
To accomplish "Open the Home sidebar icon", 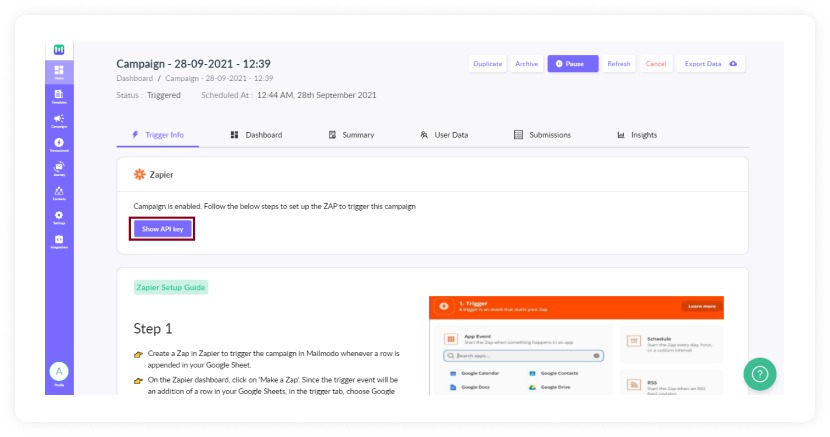I will [x=59, y=72].
